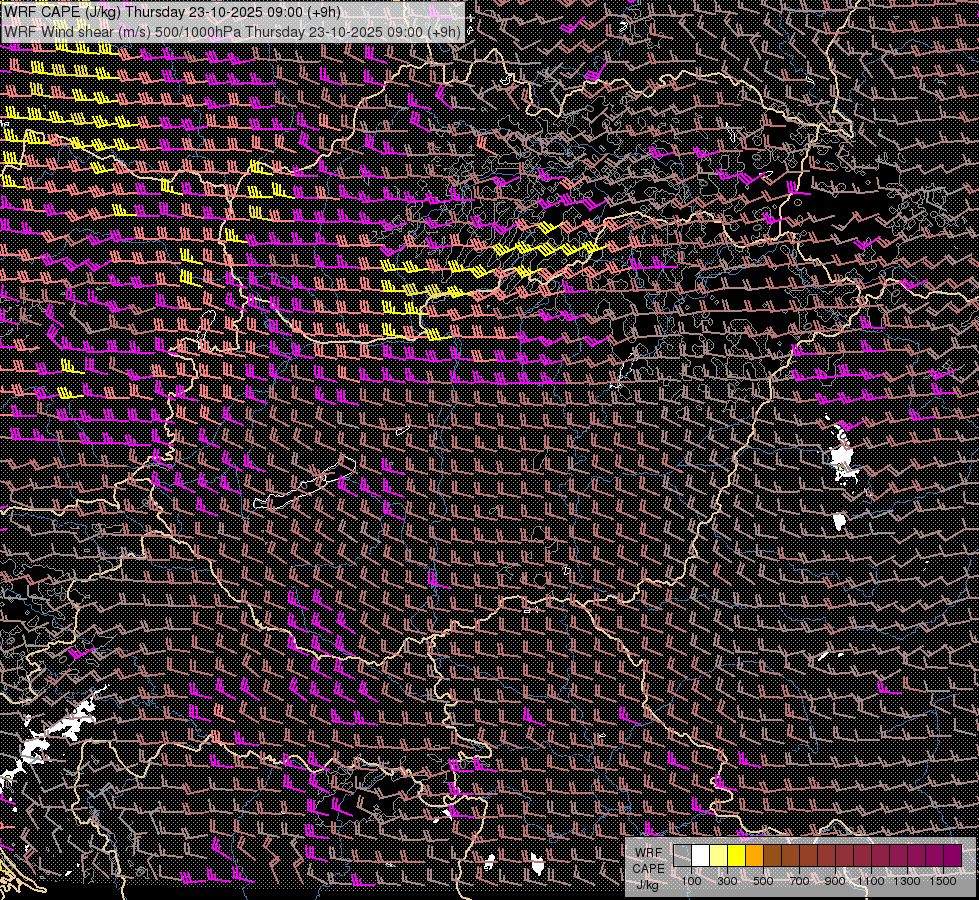Click the WRF Wind shear 500/1000hPa title
The width and height of the screenshot is (979, 900).
[x=232, y=32]
